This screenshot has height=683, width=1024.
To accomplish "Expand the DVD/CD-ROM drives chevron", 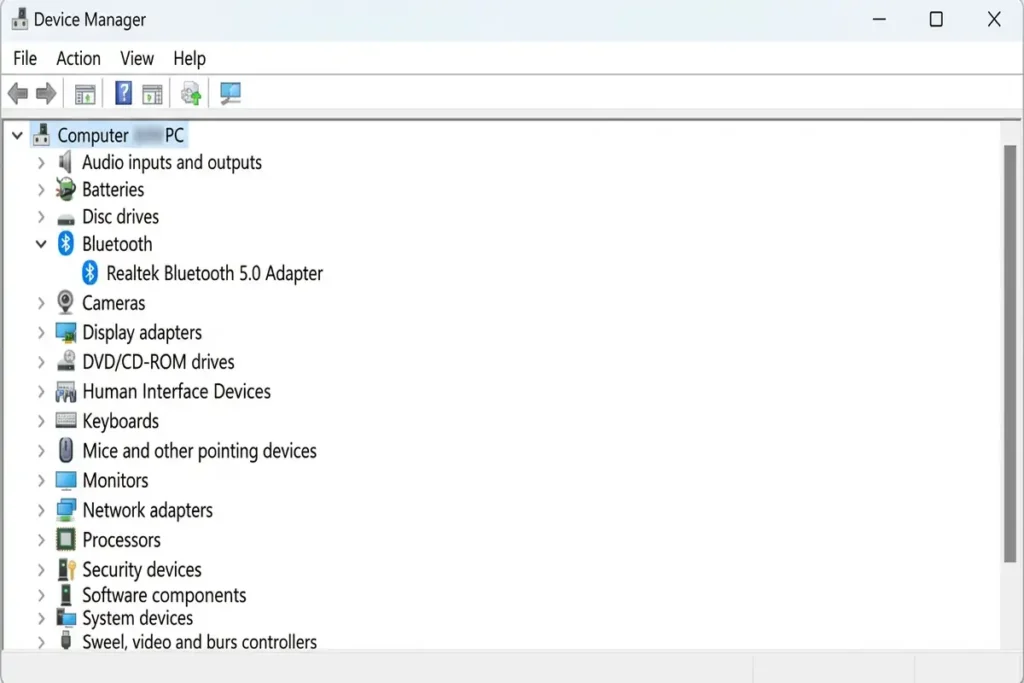I will click(41, 362).
